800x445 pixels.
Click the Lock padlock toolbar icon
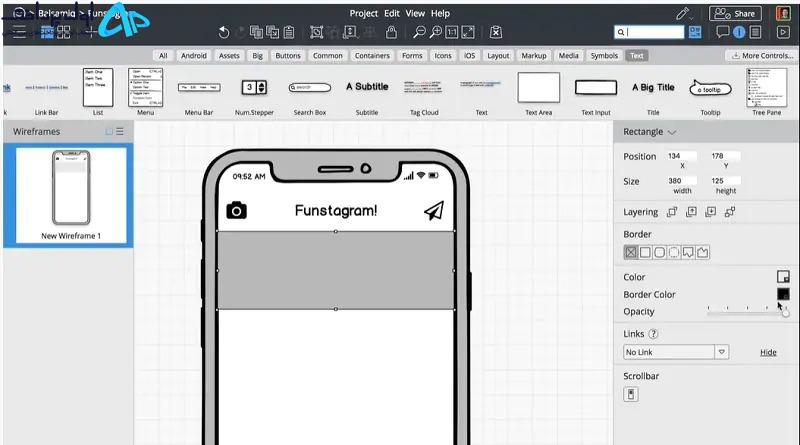pyautogui.click(x=391, y=32)
